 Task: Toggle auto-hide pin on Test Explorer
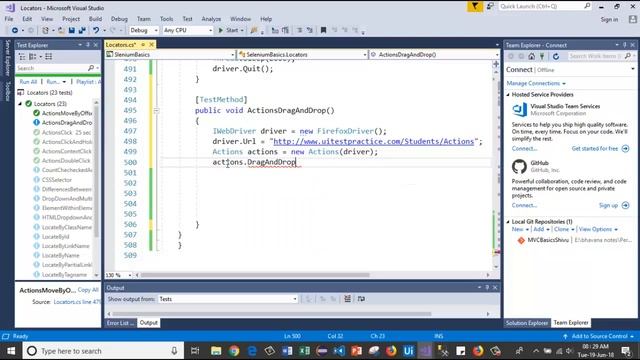[88, 45]
